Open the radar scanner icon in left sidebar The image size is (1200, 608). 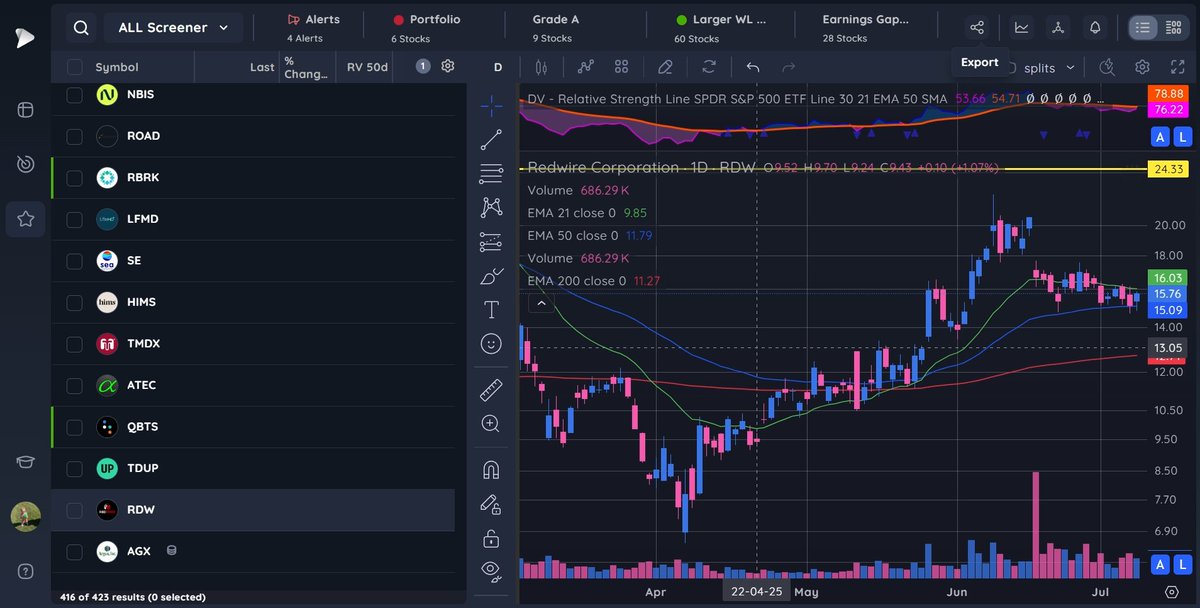(25, 164)
